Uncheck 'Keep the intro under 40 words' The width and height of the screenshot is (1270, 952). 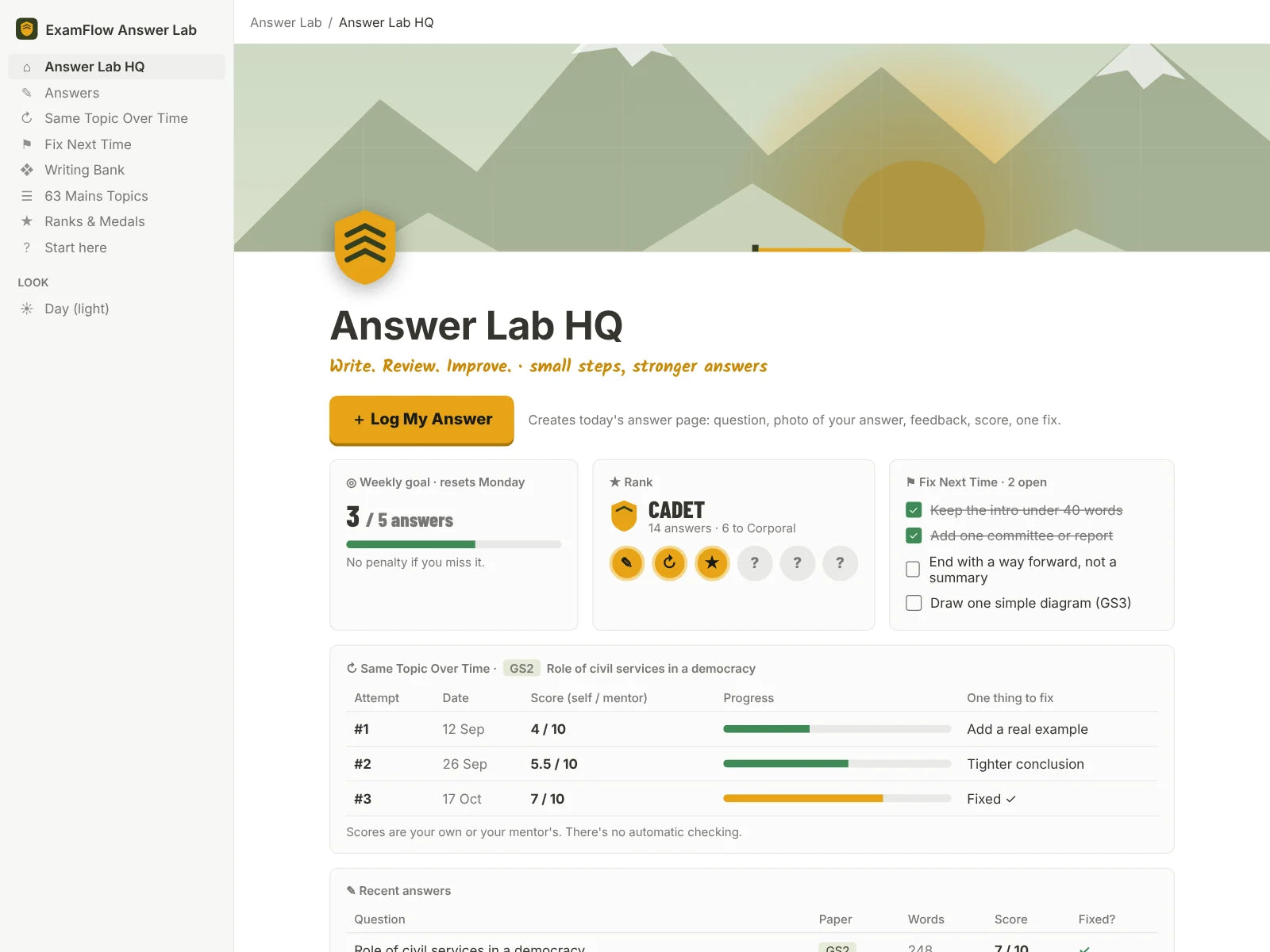pyautogui.click(x=914, y=510)
